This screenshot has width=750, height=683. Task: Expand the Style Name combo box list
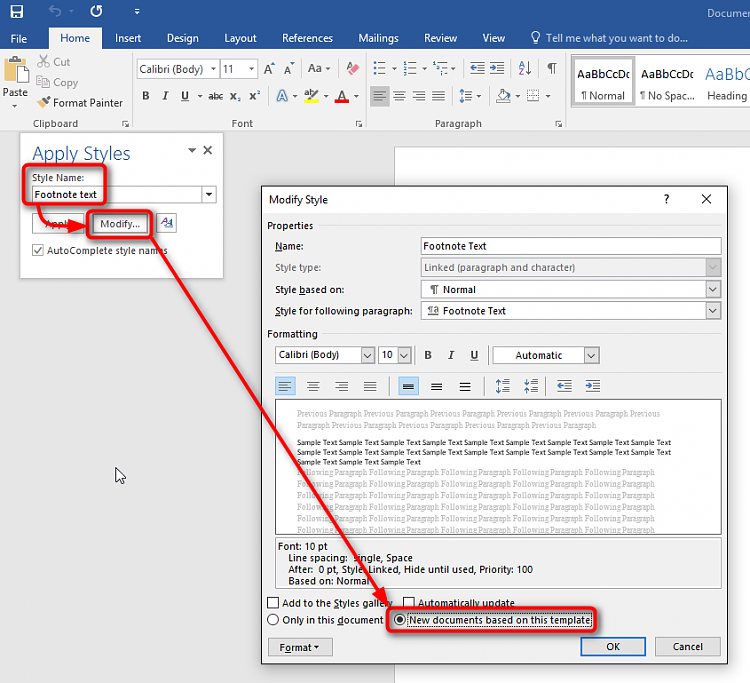209,194
